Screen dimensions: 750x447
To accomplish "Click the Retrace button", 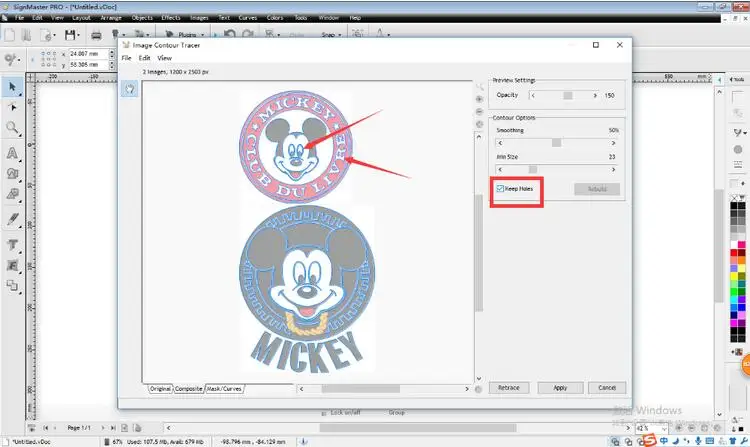I will pos(508,388).
